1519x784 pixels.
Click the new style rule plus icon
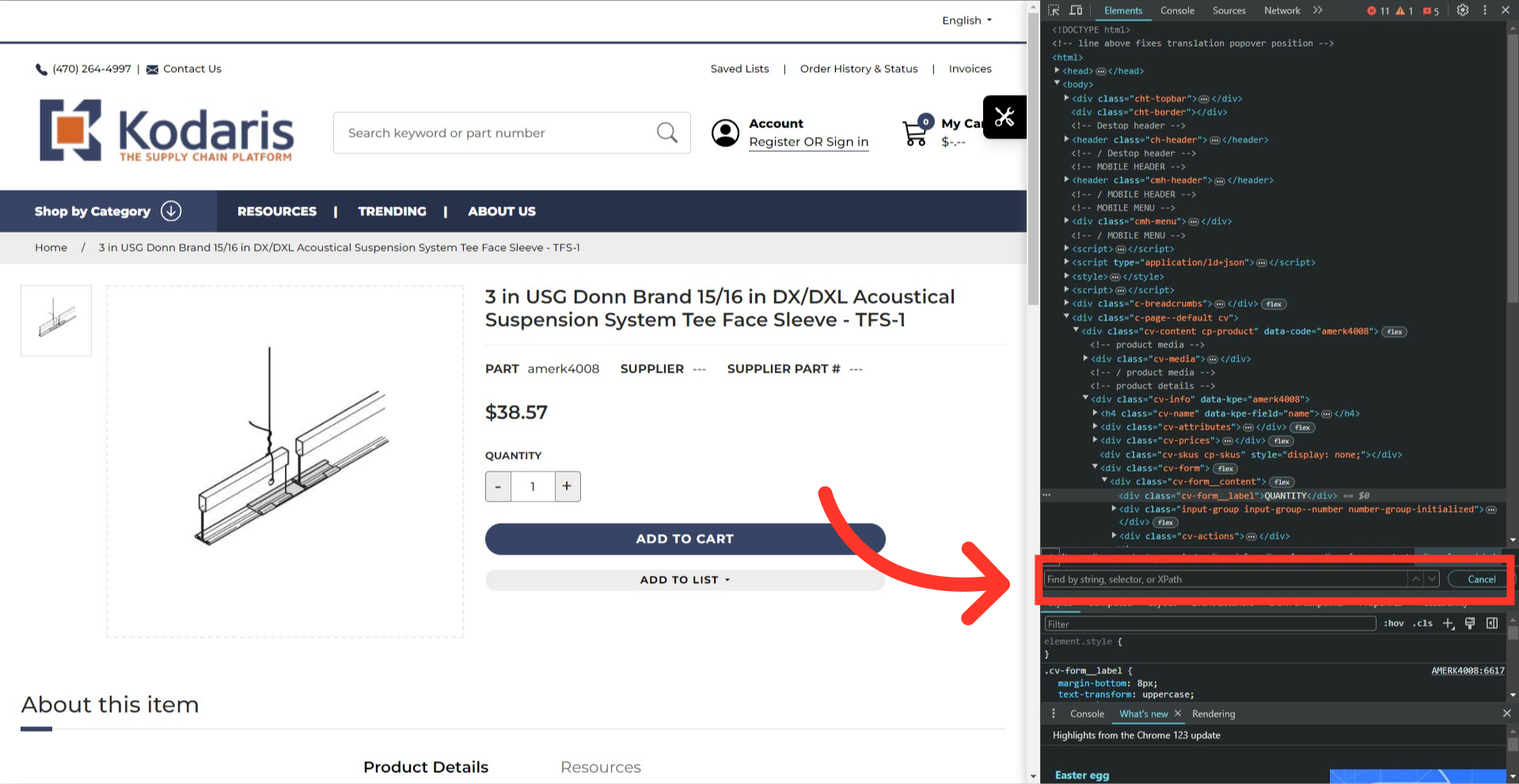[1448, 623]
